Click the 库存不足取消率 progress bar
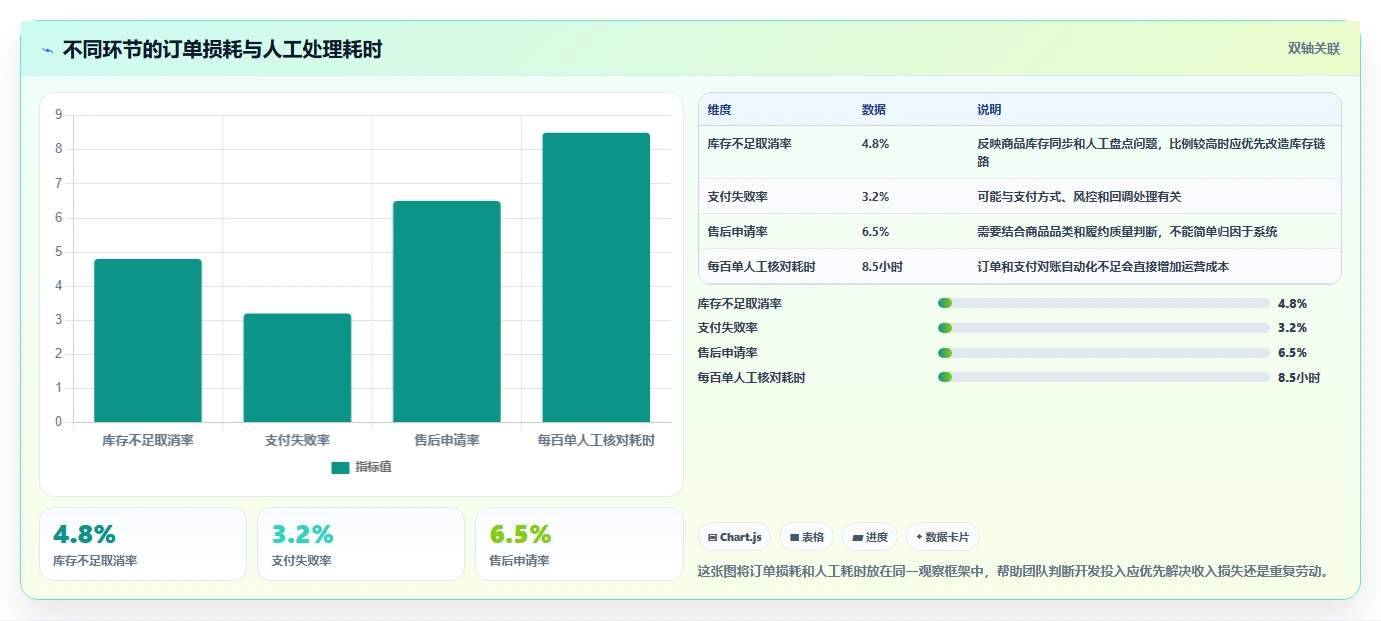The width and height of the screenshot is (1381, 621). click(x=1103, y=303)
